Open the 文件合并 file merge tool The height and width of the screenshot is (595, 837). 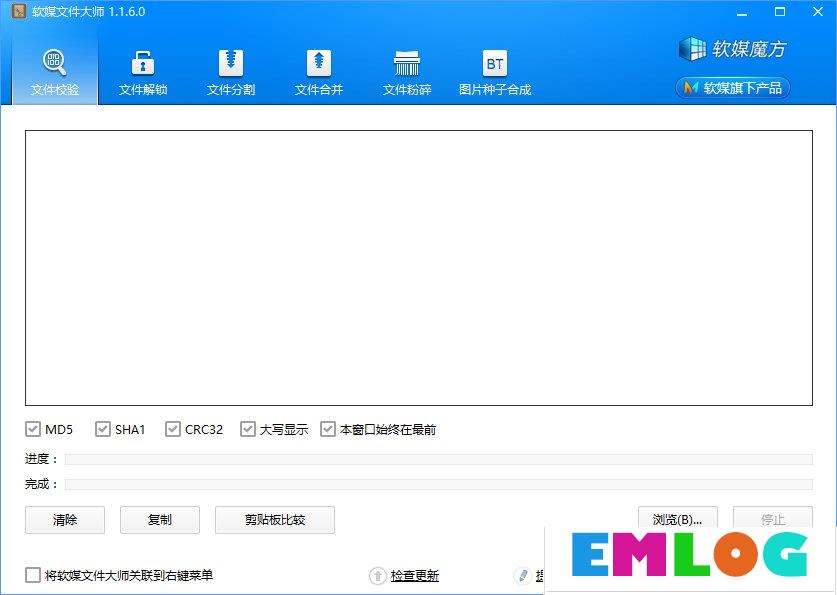tap(318, 70)
